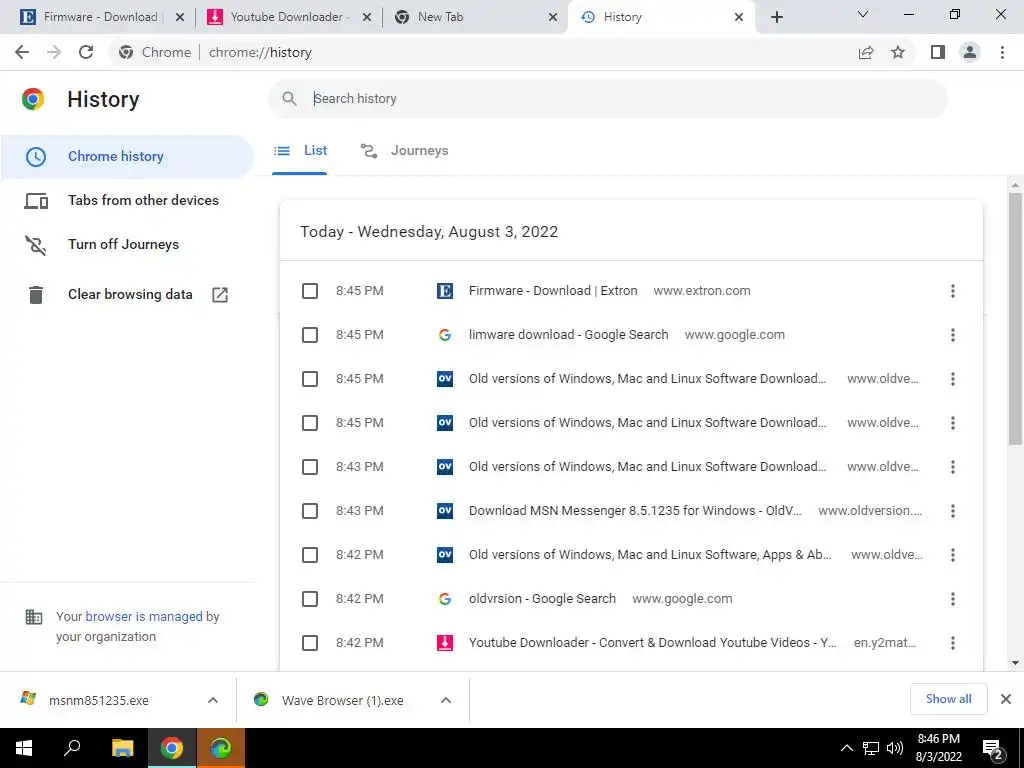Click Show all downloads button
Image resolution: width=1024 pixels, height=768 pixels.
pyautogui.click(x=948, y=699)
